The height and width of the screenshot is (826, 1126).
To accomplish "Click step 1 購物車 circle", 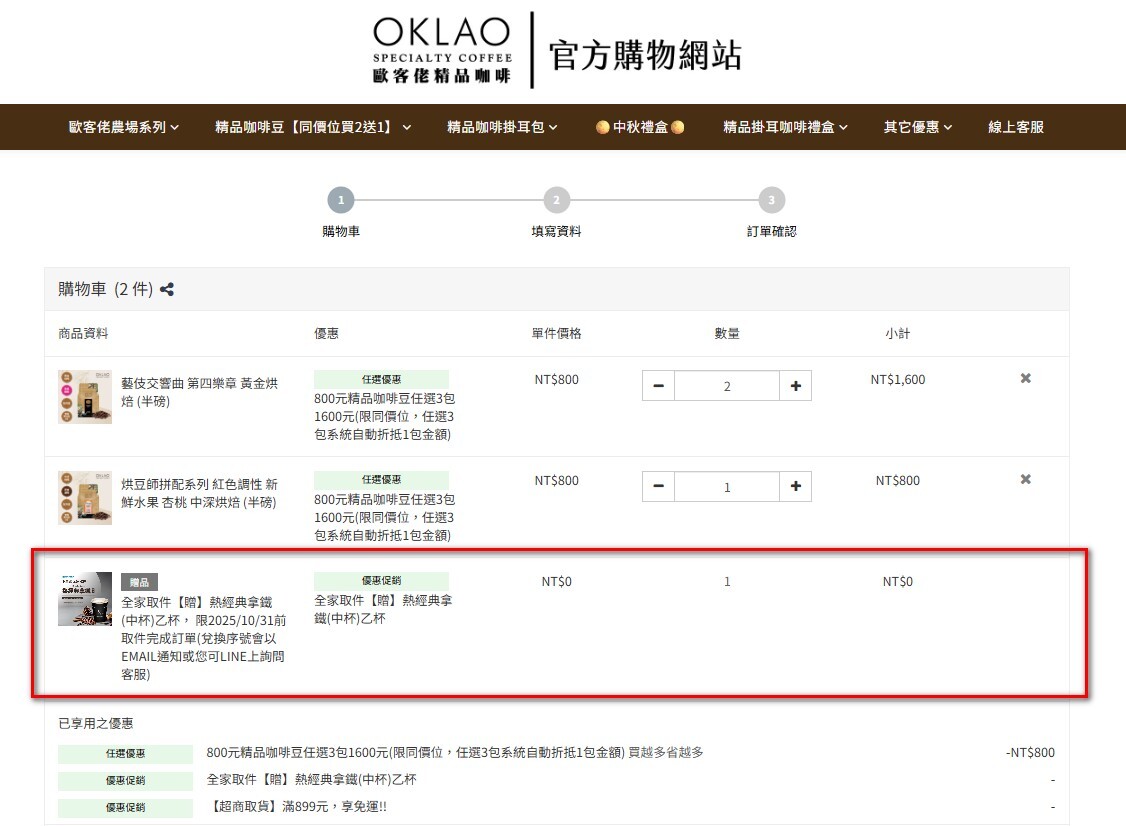I will tap(341, 200).
